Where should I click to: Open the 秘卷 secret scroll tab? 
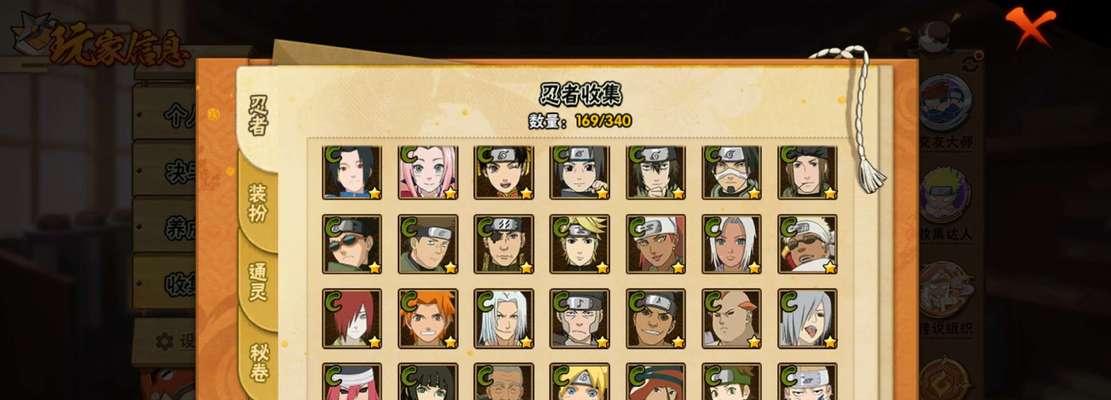(259, 362)
